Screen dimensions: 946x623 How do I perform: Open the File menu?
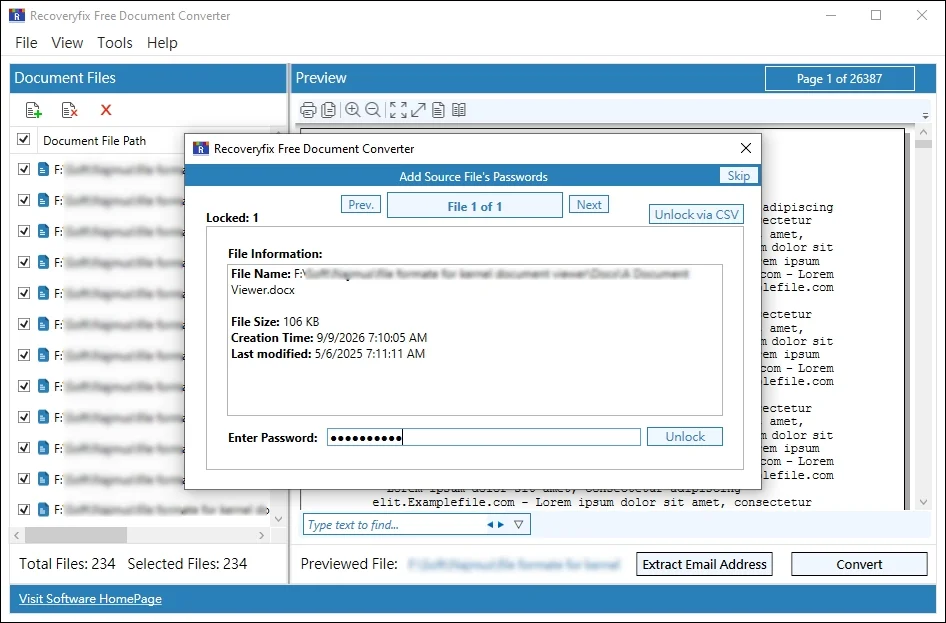tap(26, 43)
